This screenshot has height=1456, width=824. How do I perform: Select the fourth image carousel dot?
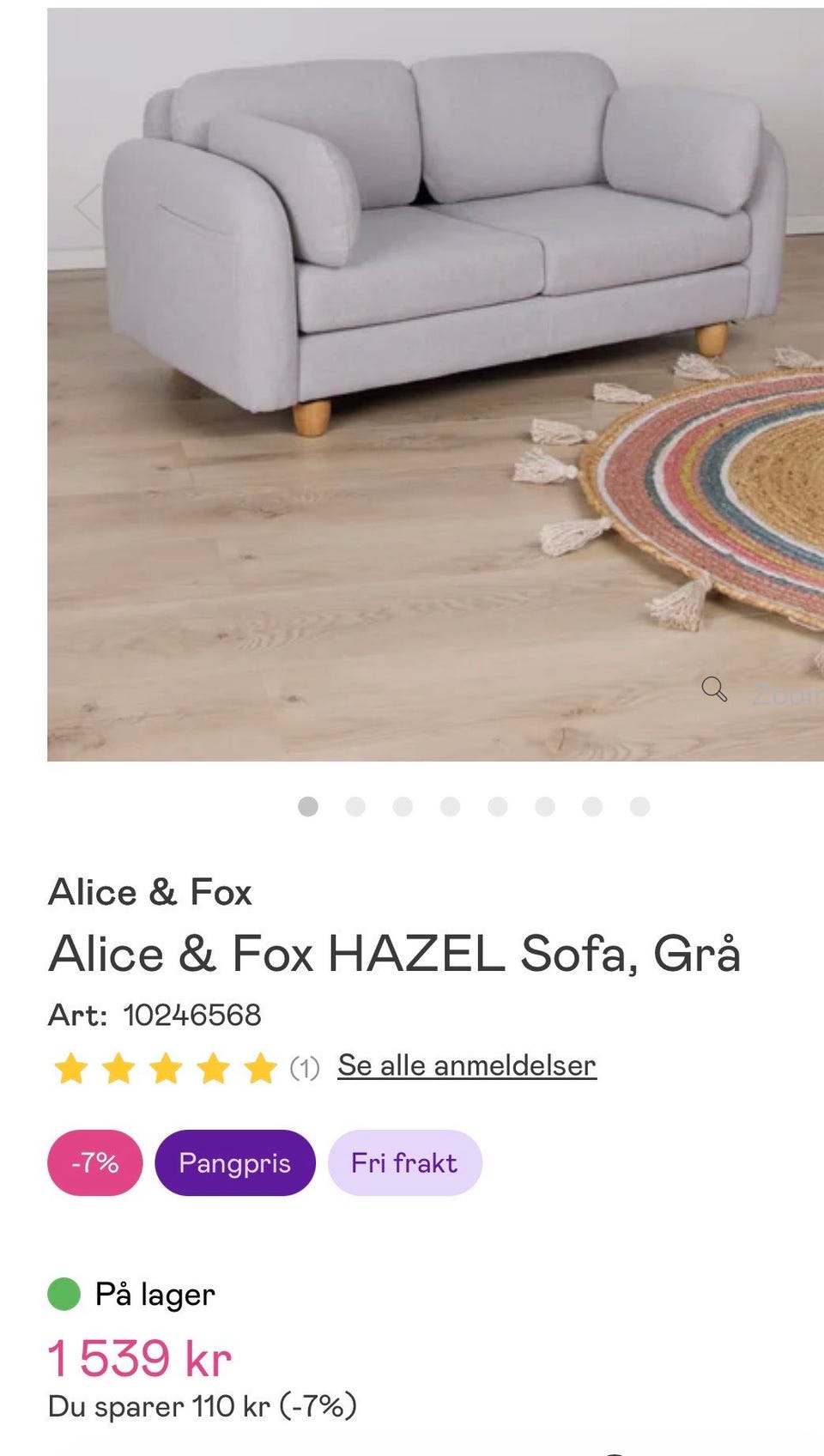pos(450,806)
